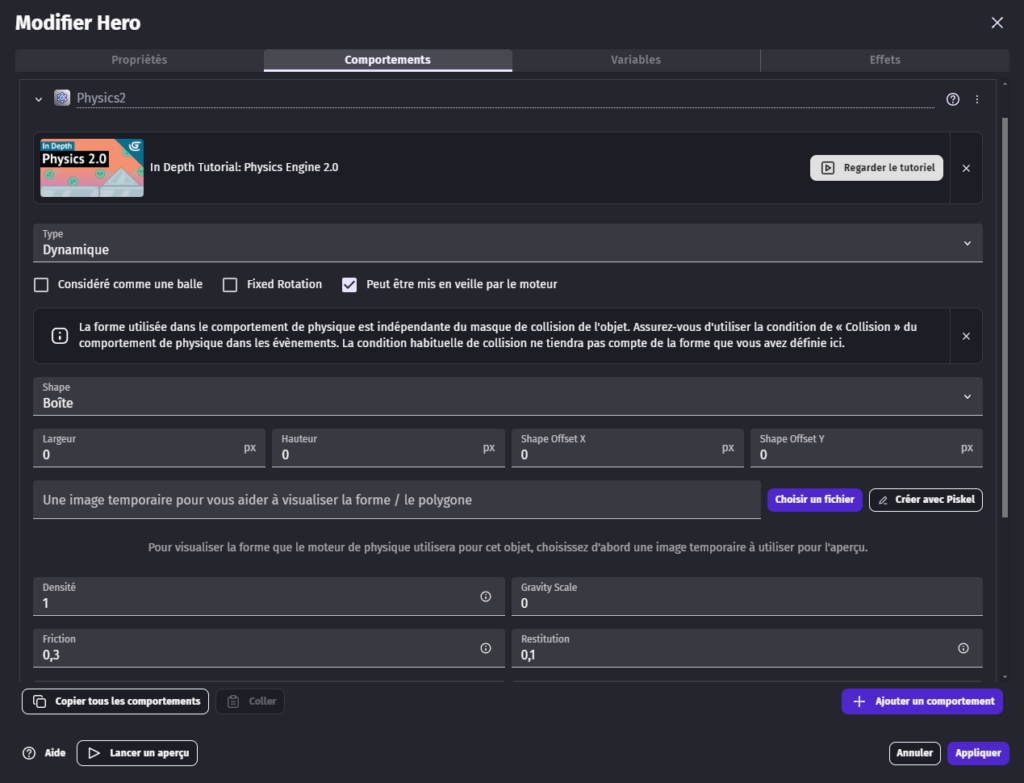
Task: Switch to the Propriétés tab
Action: [x=139, y=60]
